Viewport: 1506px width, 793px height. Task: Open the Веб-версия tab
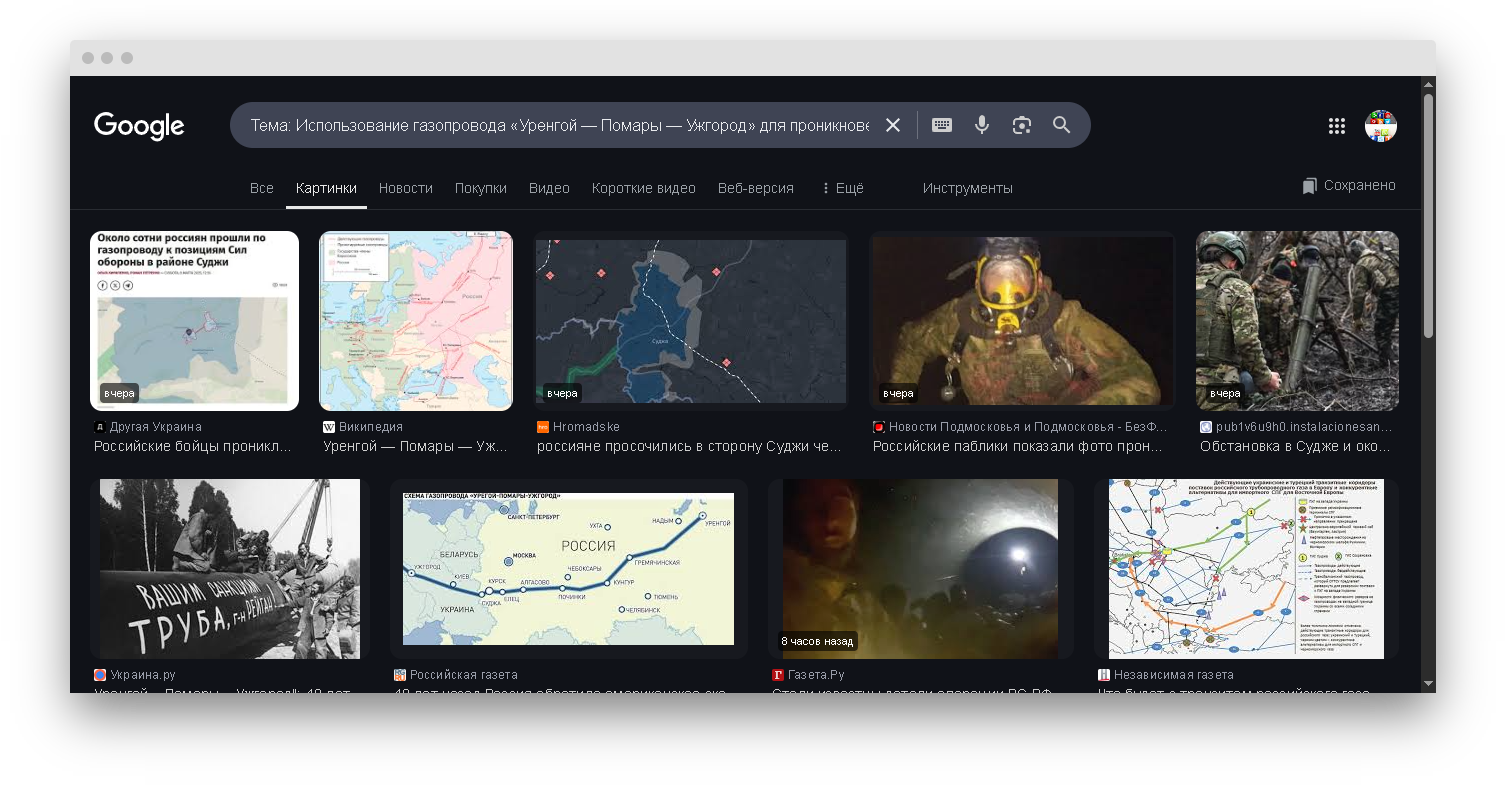click(x=756, y=188)
